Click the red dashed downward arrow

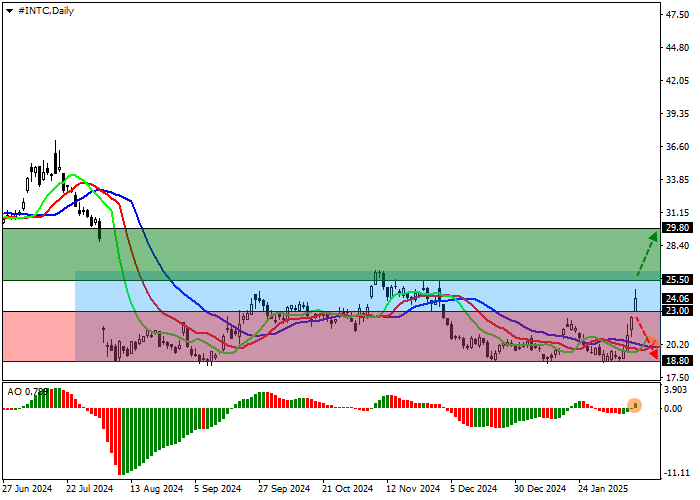[x=646, y=340]
